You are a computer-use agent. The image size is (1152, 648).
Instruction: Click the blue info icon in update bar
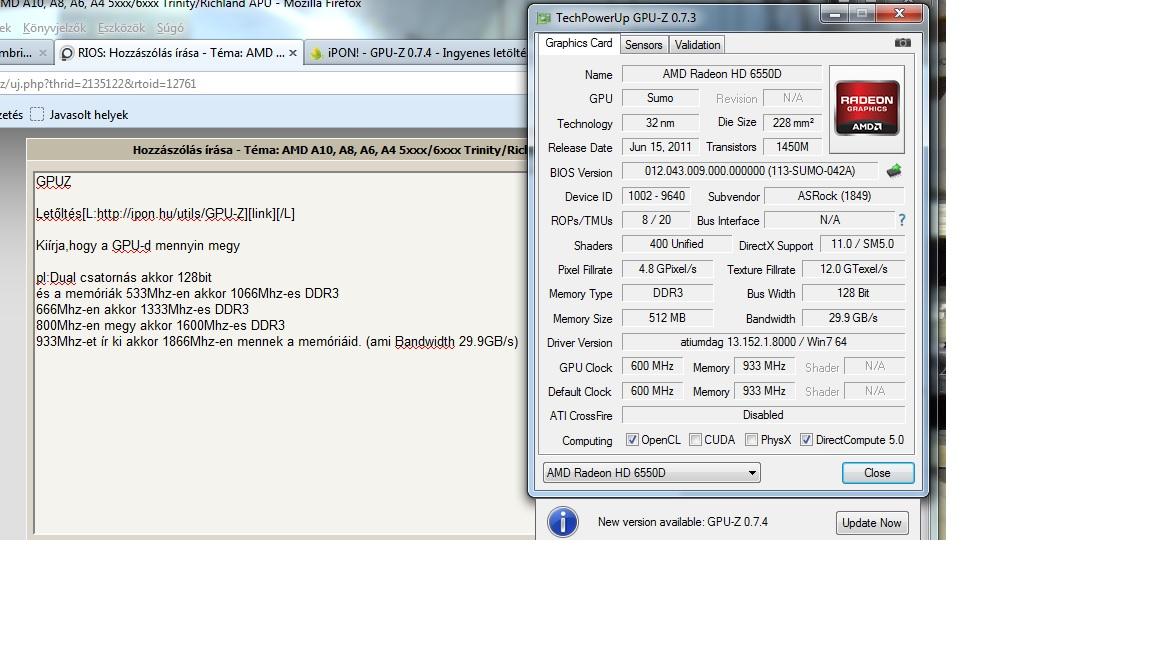[563, 522]
